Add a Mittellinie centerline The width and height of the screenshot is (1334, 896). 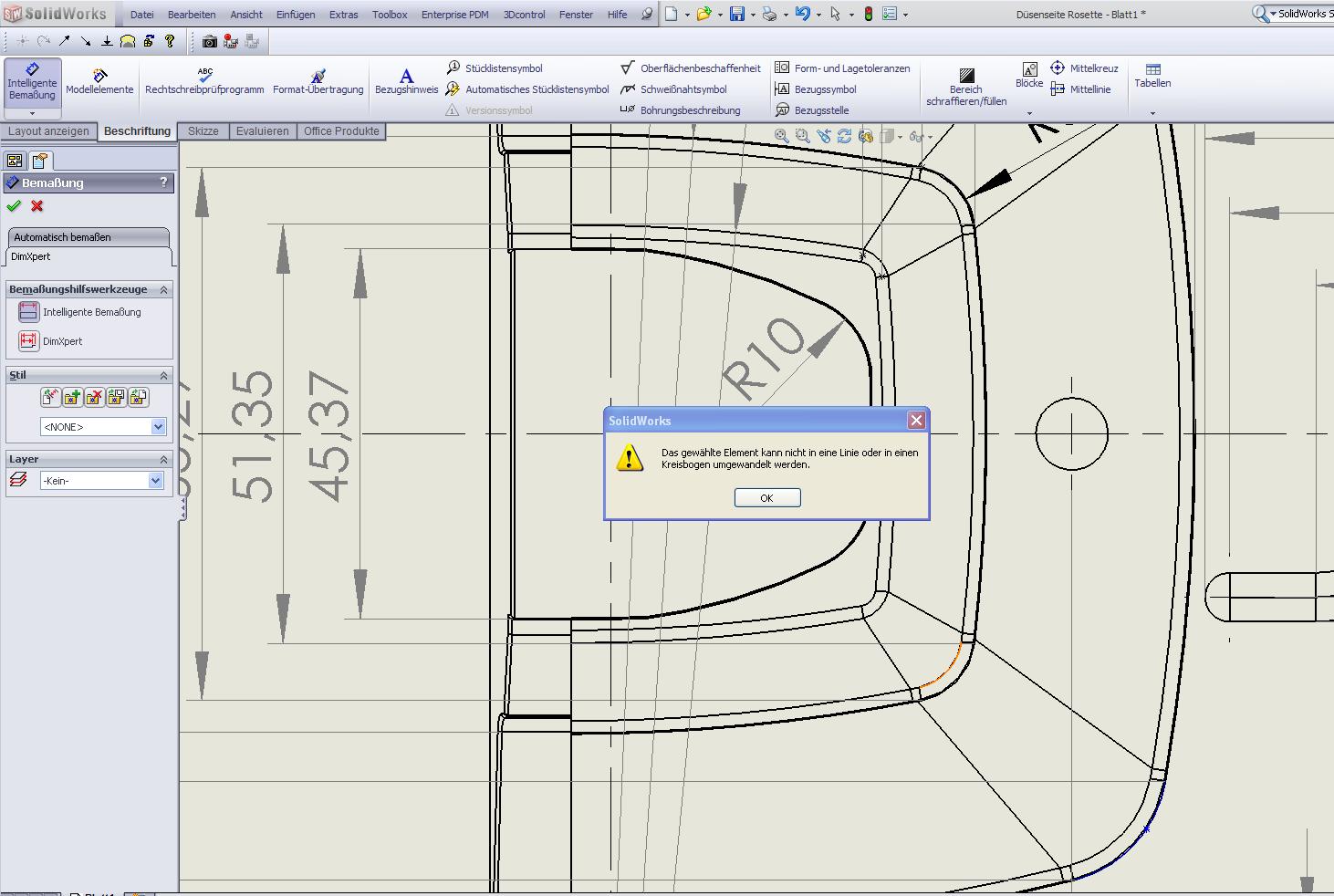1080,89
